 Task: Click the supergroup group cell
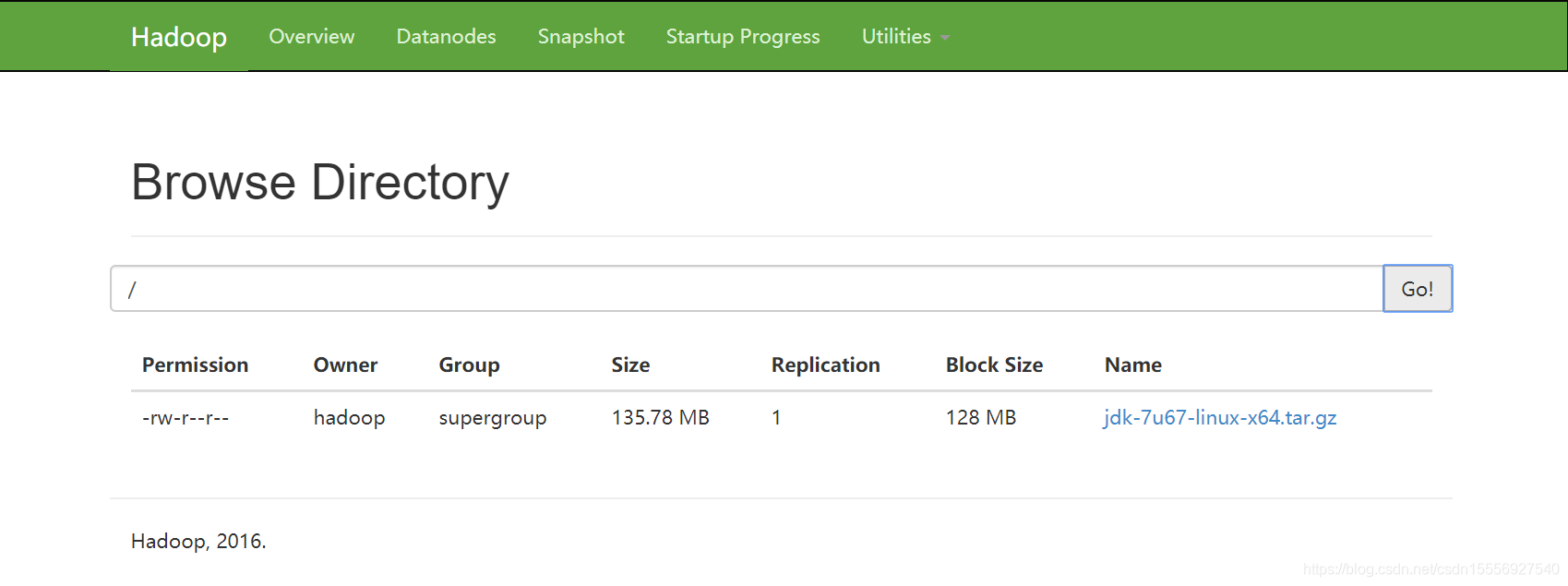point(492,418)
